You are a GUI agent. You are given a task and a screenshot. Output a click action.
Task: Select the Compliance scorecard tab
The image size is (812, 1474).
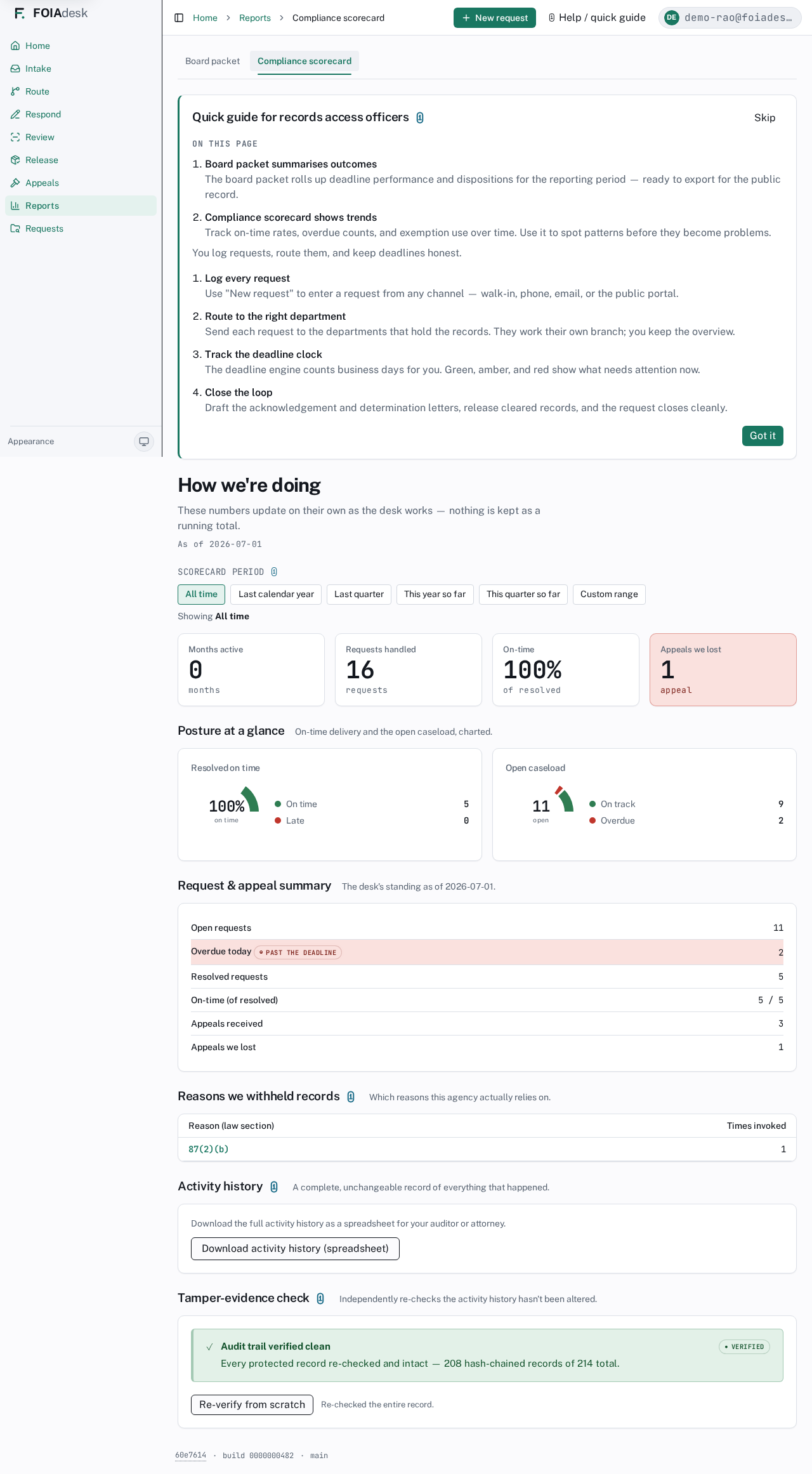[304, 61]
